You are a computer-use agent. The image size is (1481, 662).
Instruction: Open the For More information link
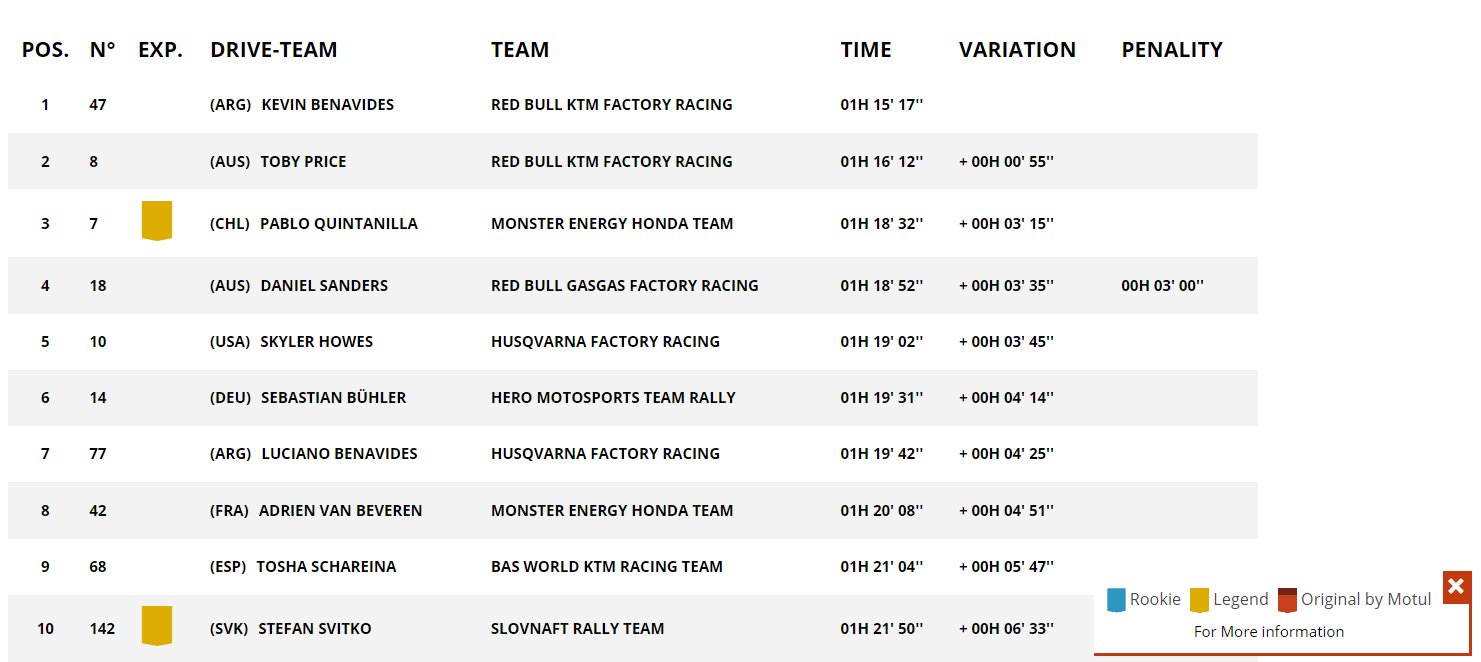[x=1269, y=631]
